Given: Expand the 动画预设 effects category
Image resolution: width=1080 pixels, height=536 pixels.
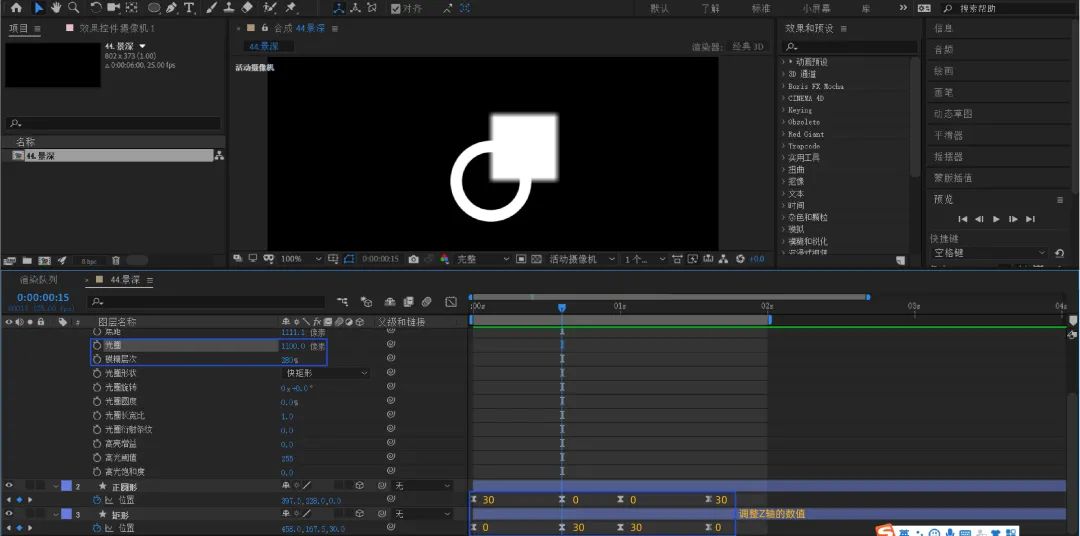Looking at the screenshot, I should click(784, 62).
